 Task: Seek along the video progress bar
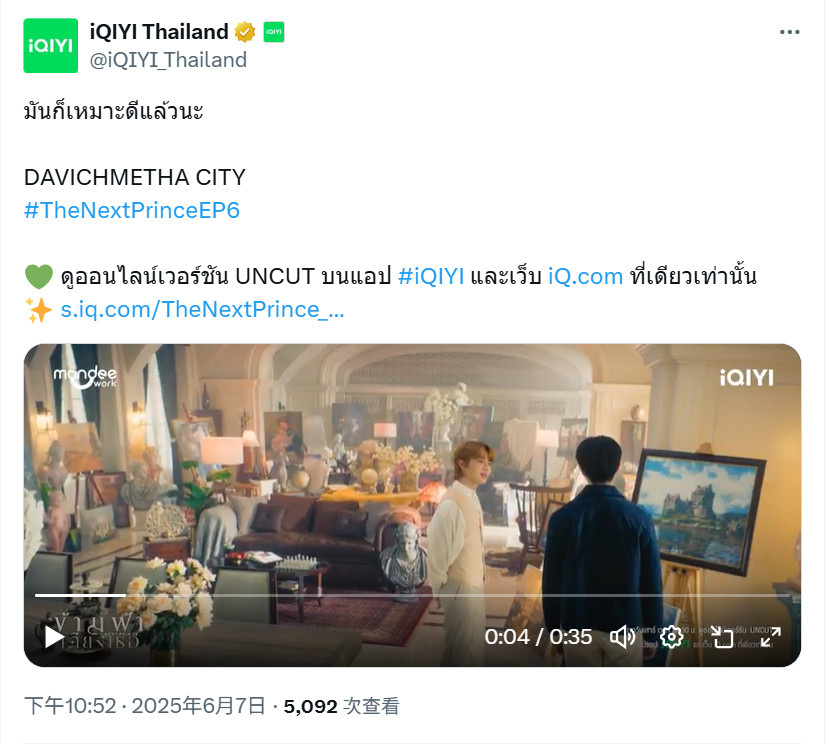tap(412, 595)
